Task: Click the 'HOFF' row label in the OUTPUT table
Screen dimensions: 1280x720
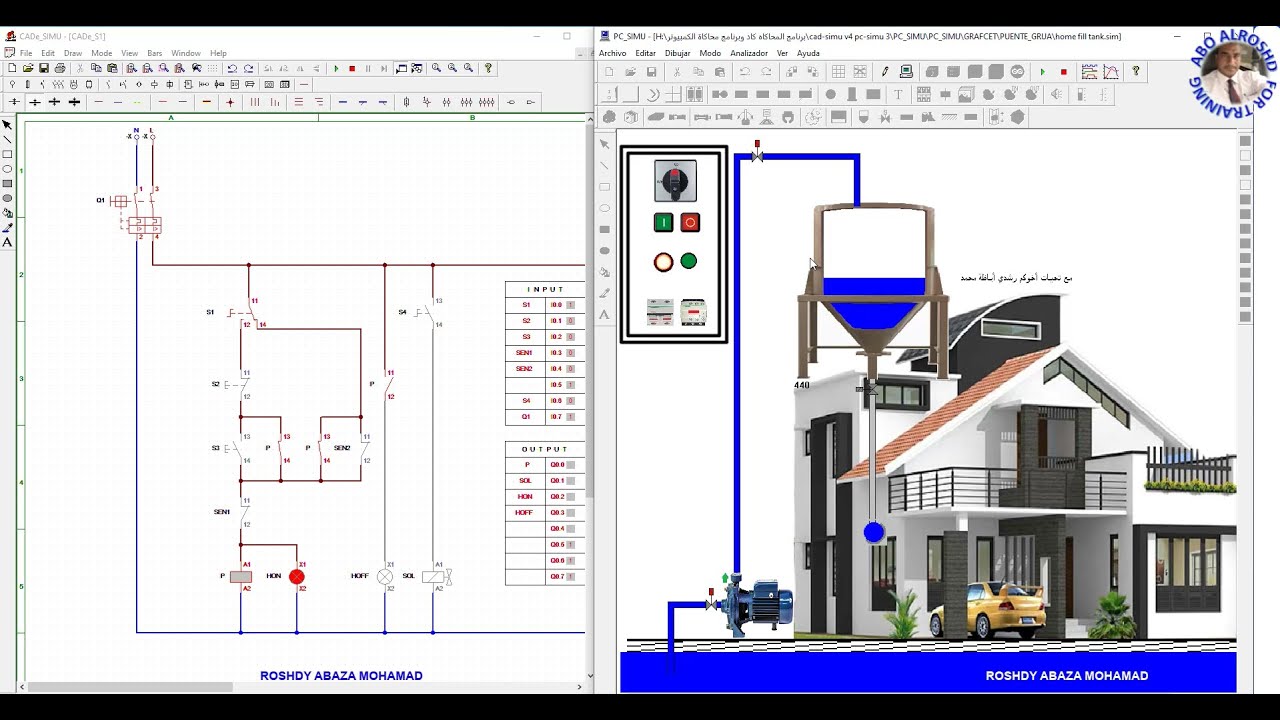Action: coord(525,512)
